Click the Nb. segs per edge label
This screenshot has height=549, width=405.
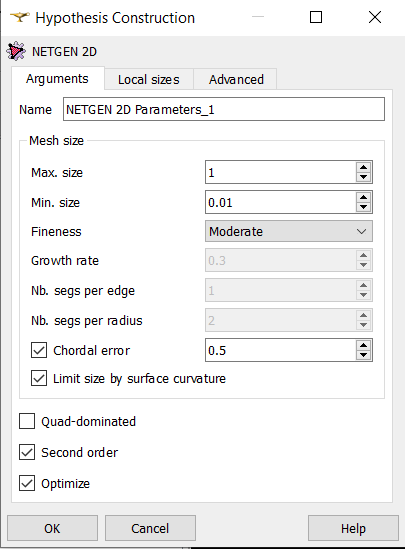click(x=83, y=291)
